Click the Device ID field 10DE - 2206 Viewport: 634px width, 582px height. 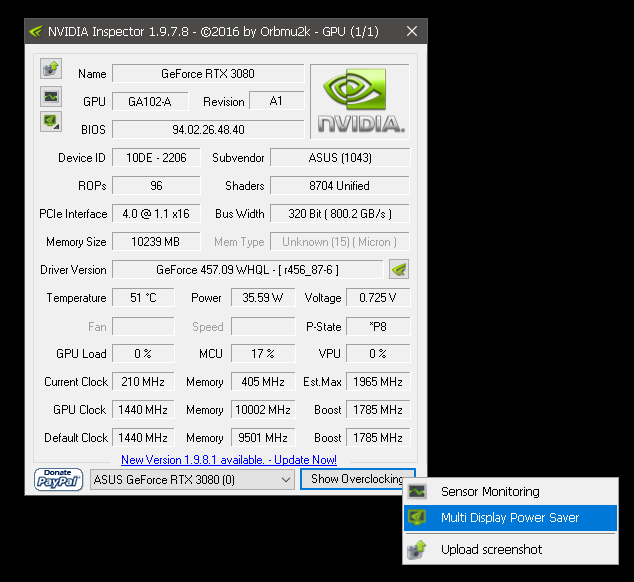[156, 158]
